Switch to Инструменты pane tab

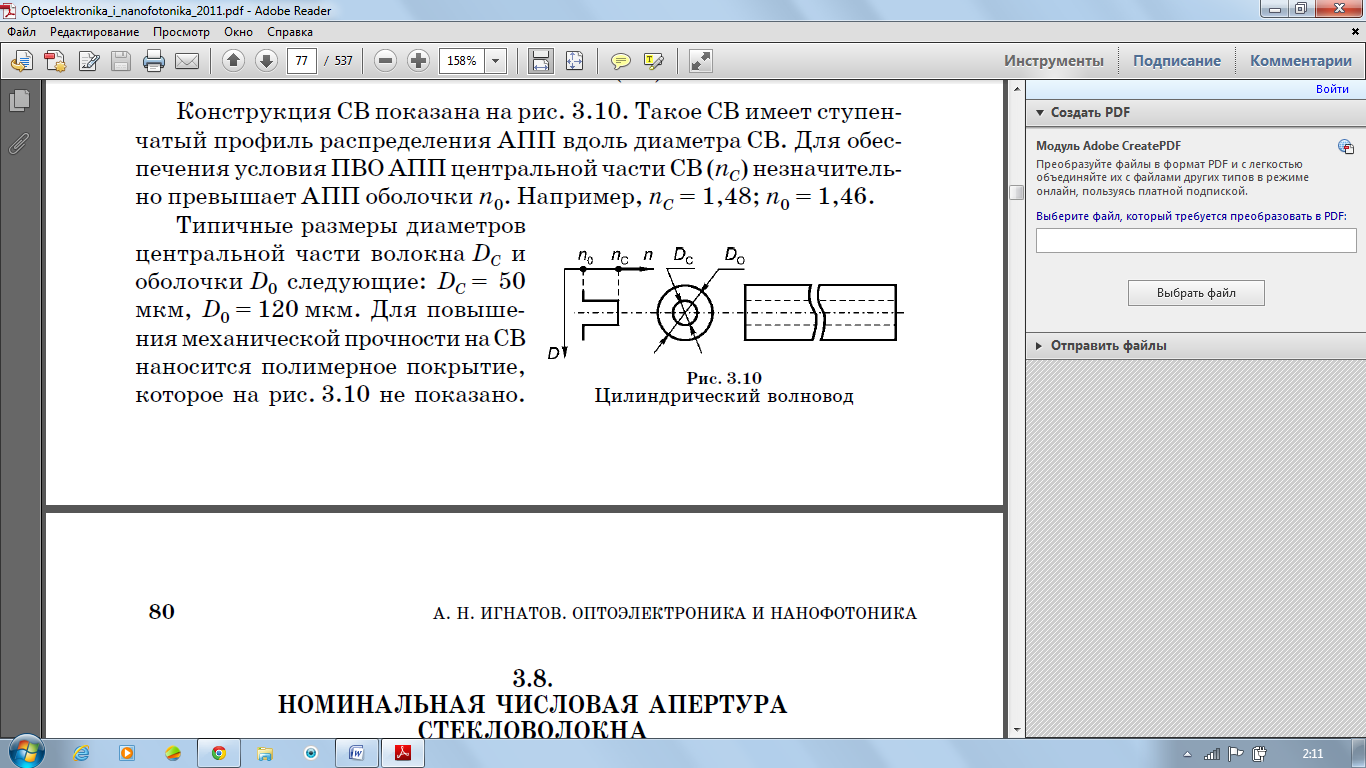1054,61
